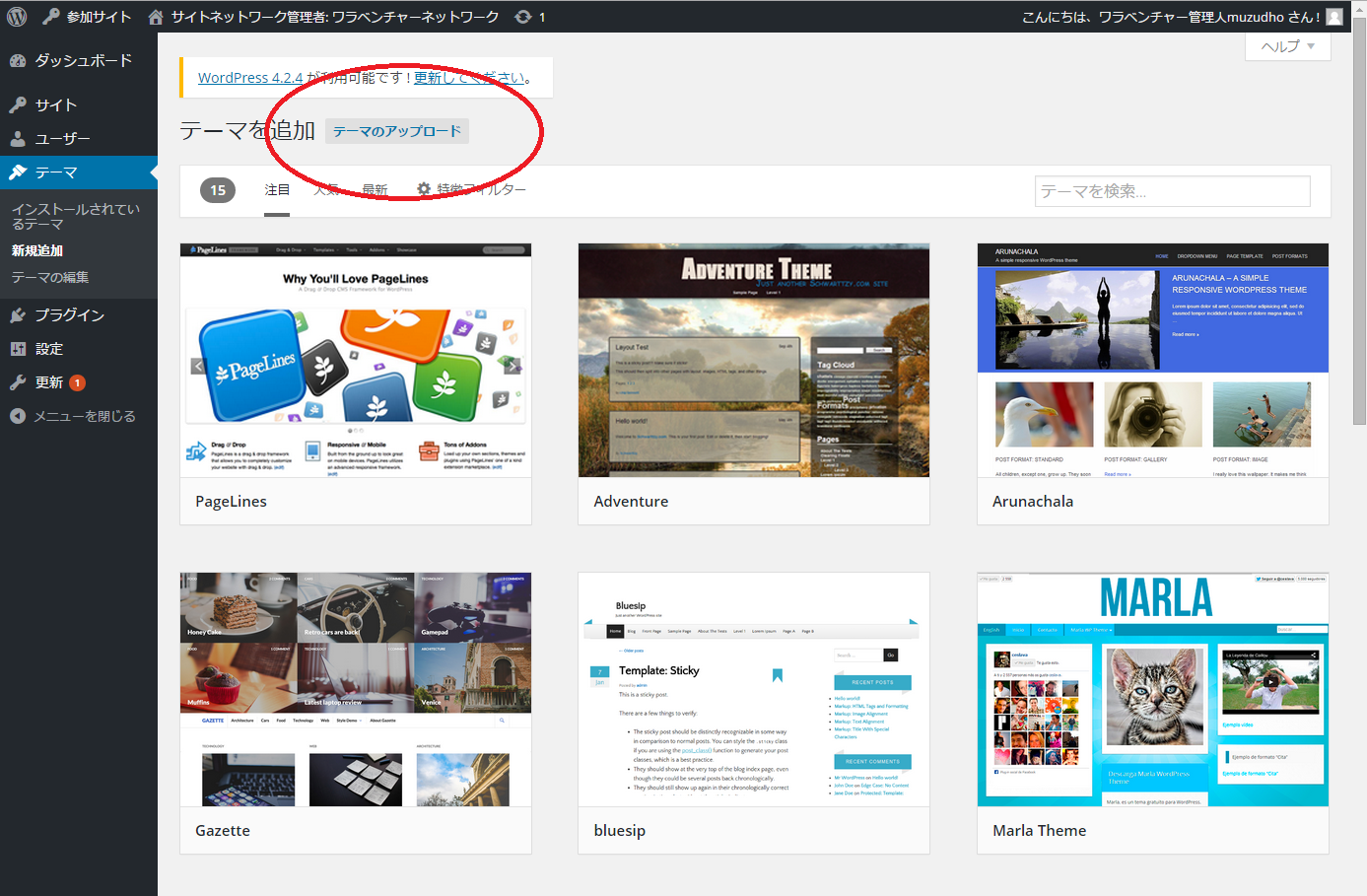Select the 新規追加 submenu item
This screenshot has width=1367, height=896.
click(37, 250)
